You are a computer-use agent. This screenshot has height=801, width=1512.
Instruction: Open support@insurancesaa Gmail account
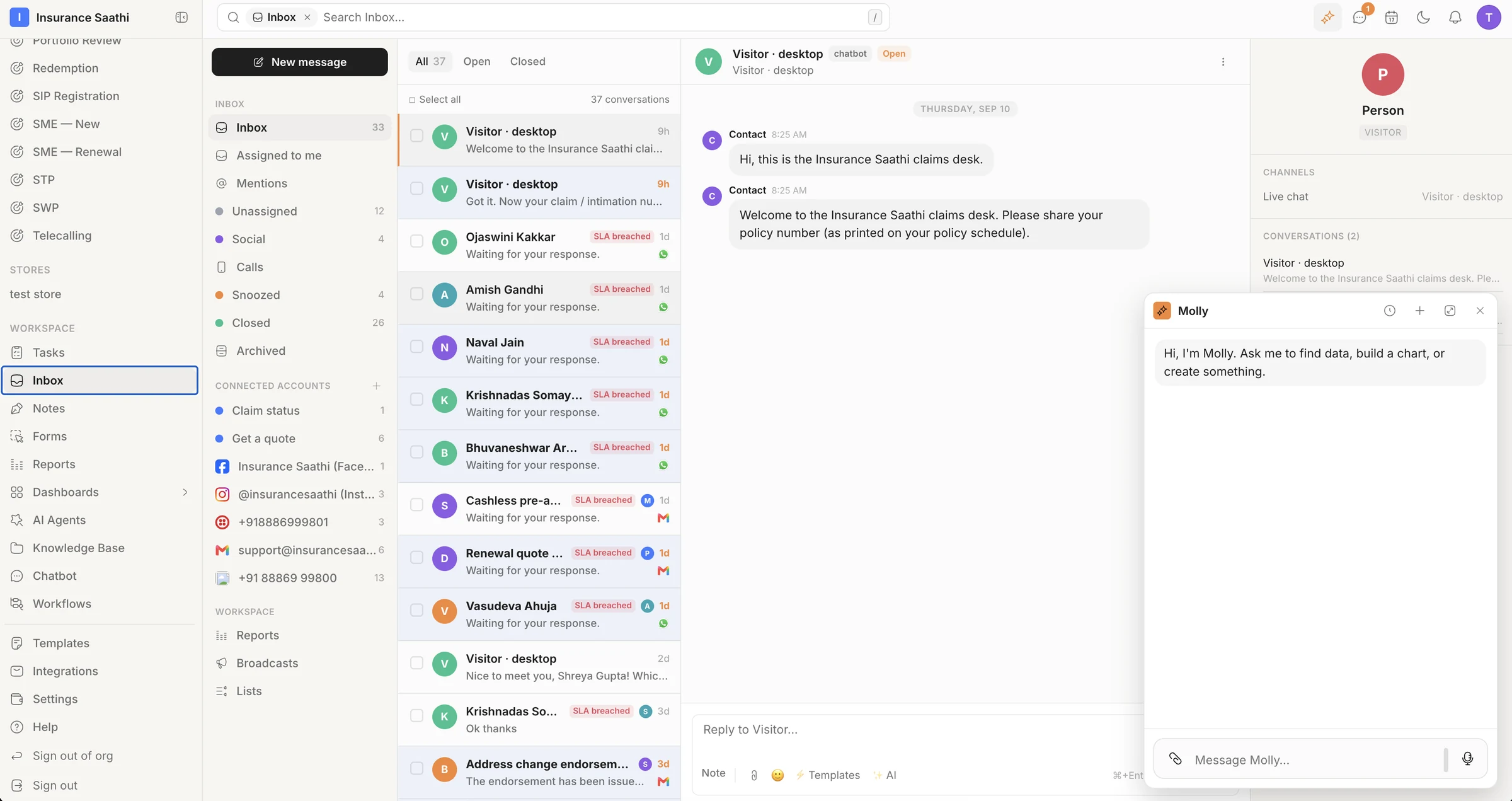click(x=300, y=550)
